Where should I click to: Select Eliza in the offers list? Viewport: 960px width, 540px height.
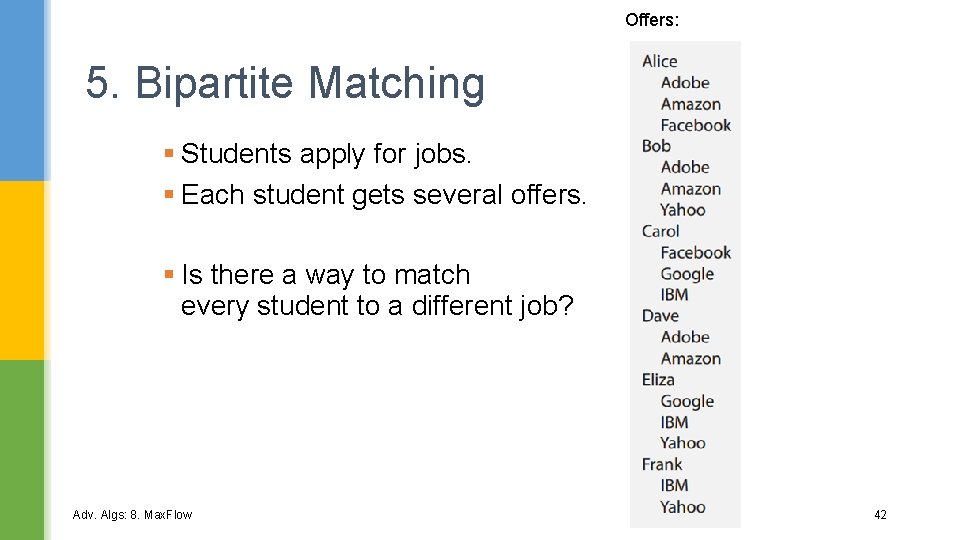[658, 380]
